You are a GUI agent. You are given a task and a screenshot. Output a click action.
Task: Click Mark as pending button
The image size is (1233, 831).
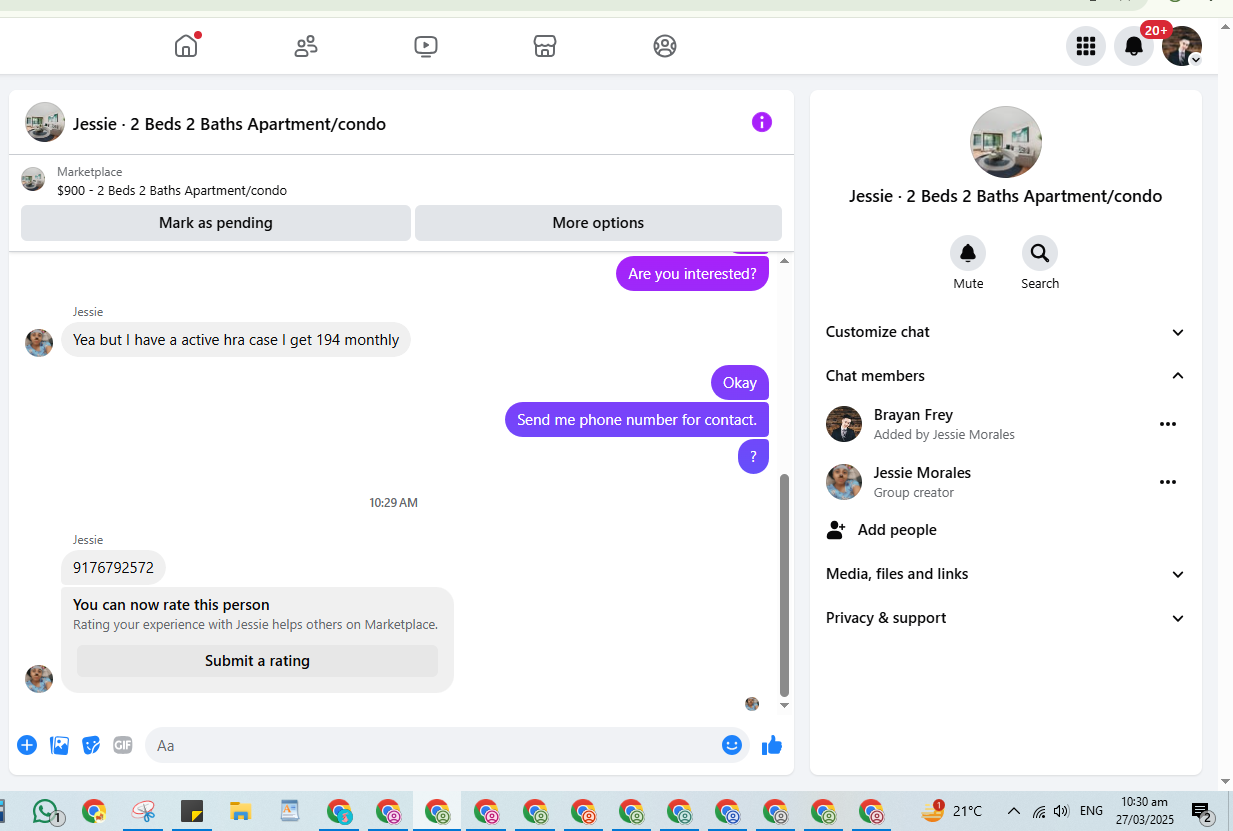click(x=216, y=223)
